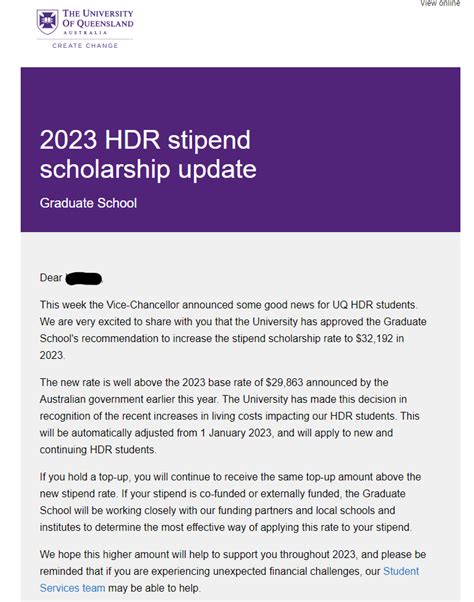Click the CREATE CHANGE tagline

[85, 46]
